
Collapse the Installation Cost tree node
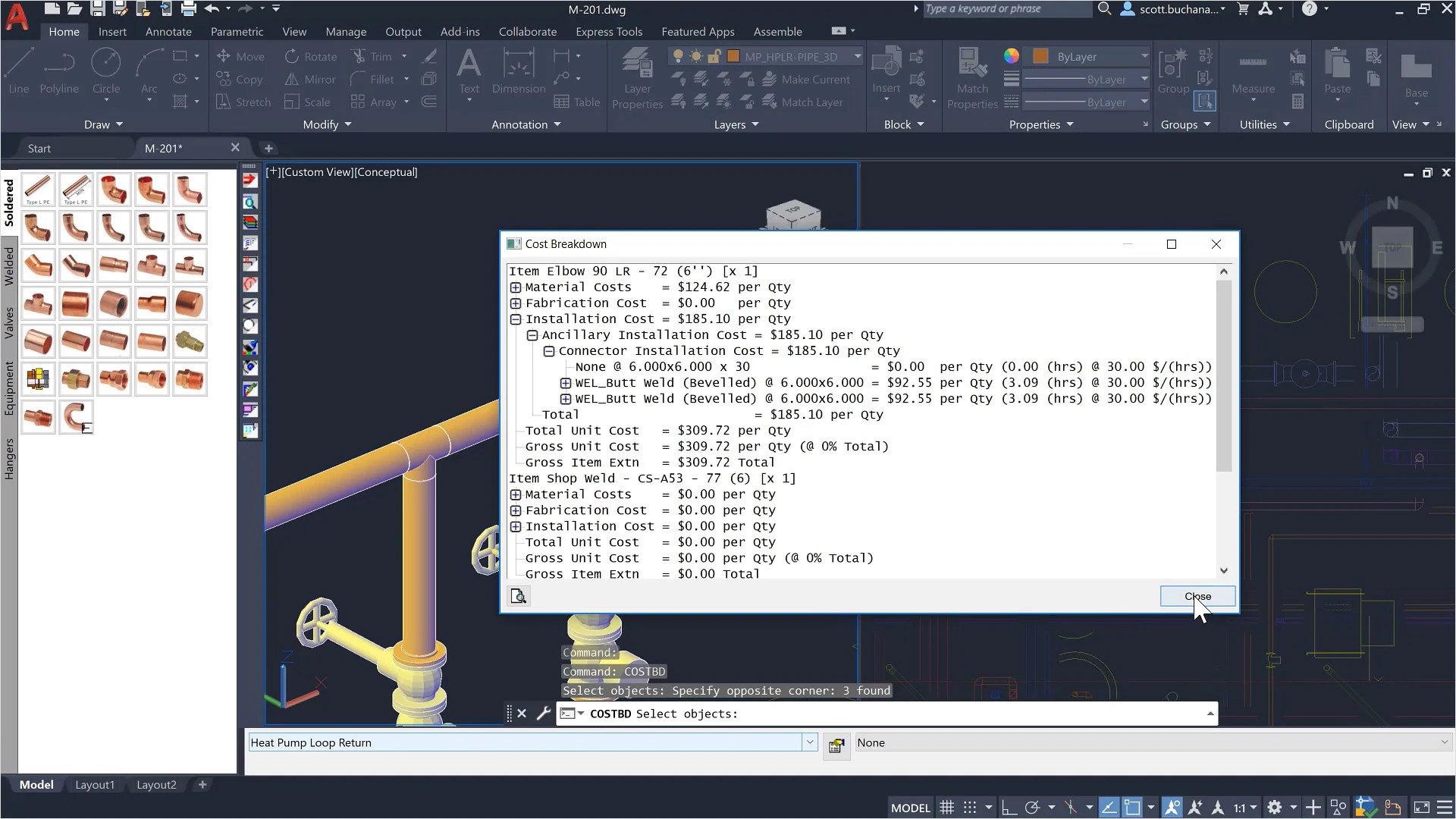(x=516, y=319)
